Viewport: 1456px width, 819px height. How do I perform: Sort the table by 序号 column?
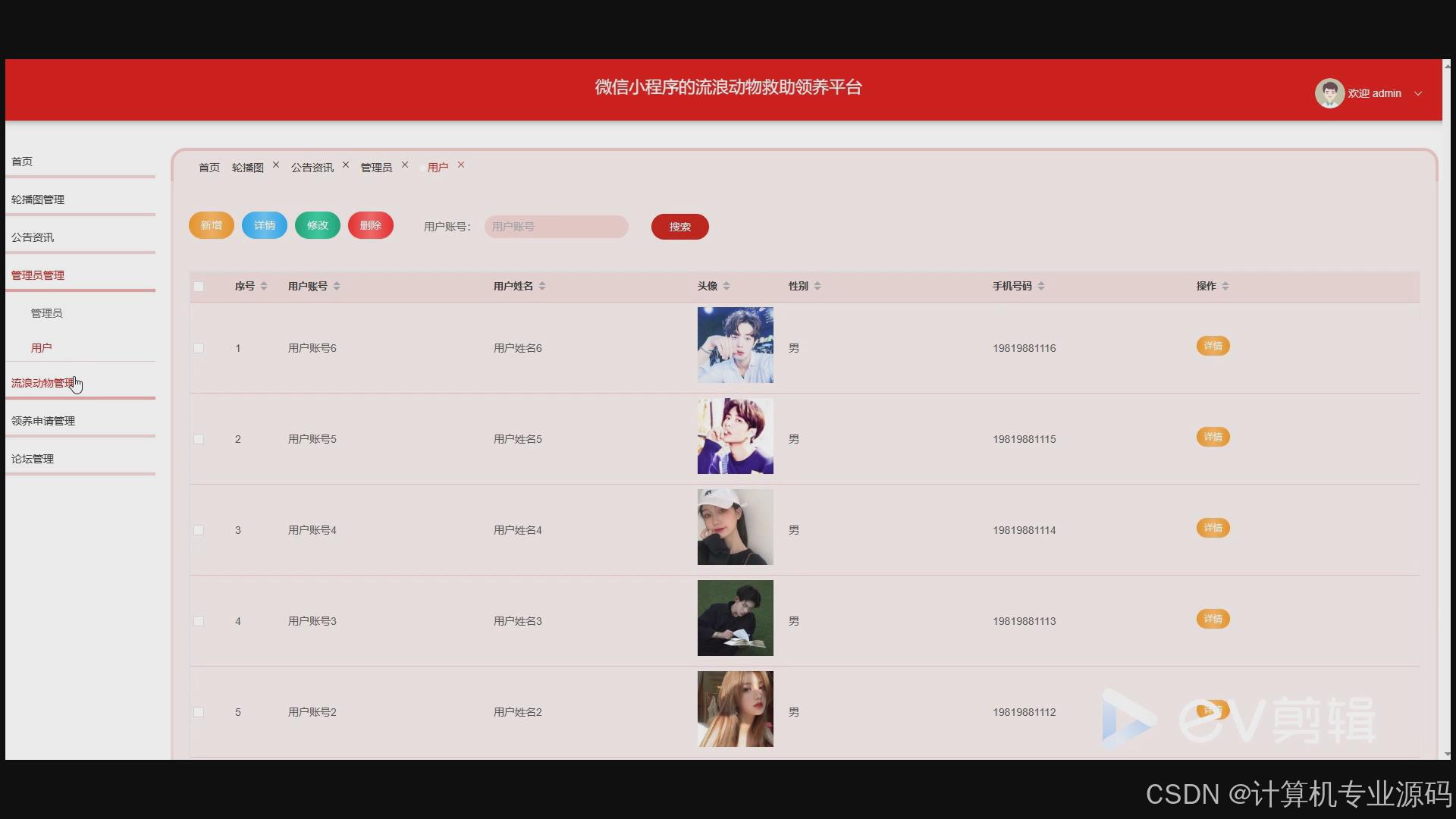tap(264, 286)
